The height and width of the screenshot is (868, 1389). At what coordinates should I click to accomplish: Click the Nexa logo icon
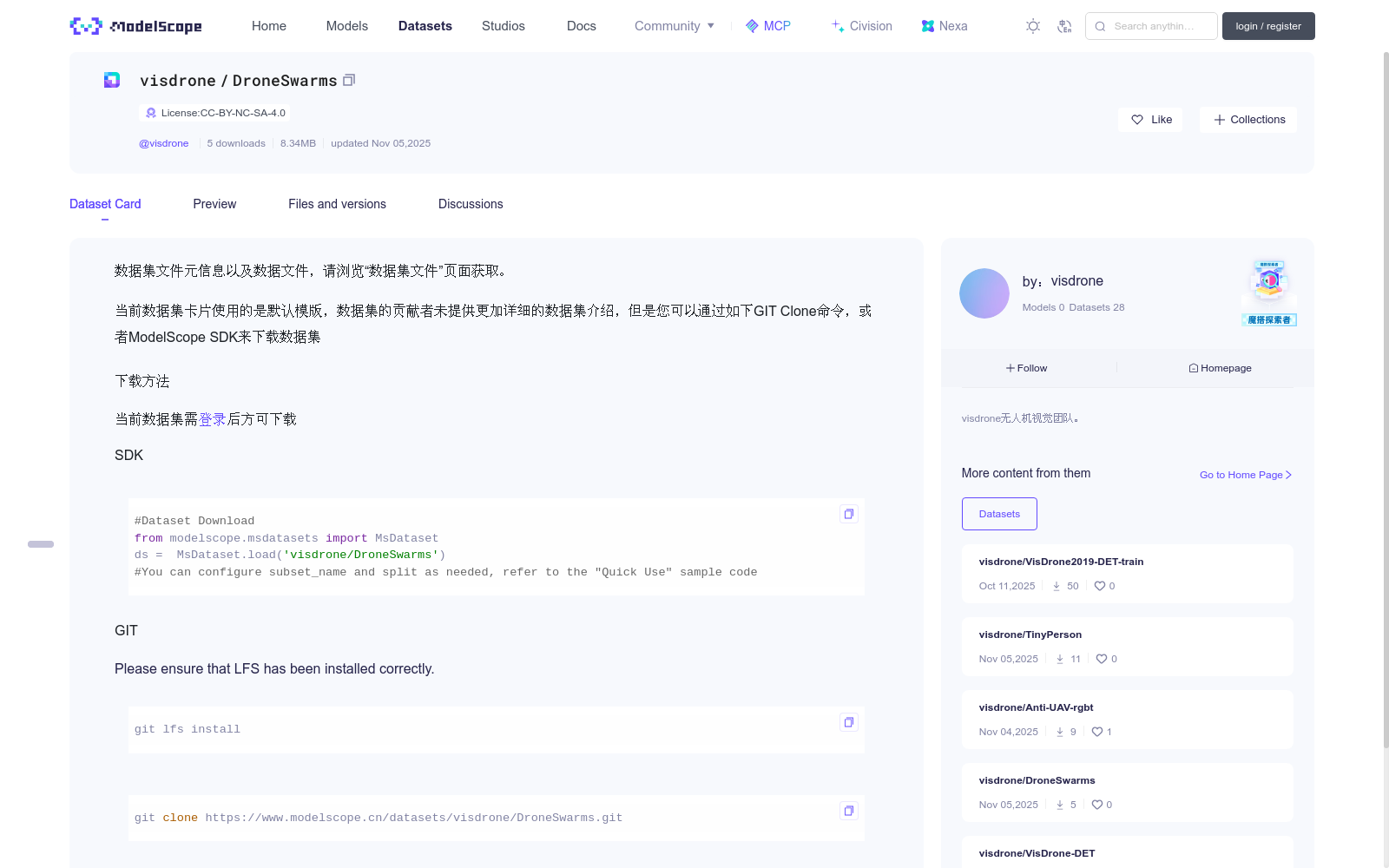(928, 26)
